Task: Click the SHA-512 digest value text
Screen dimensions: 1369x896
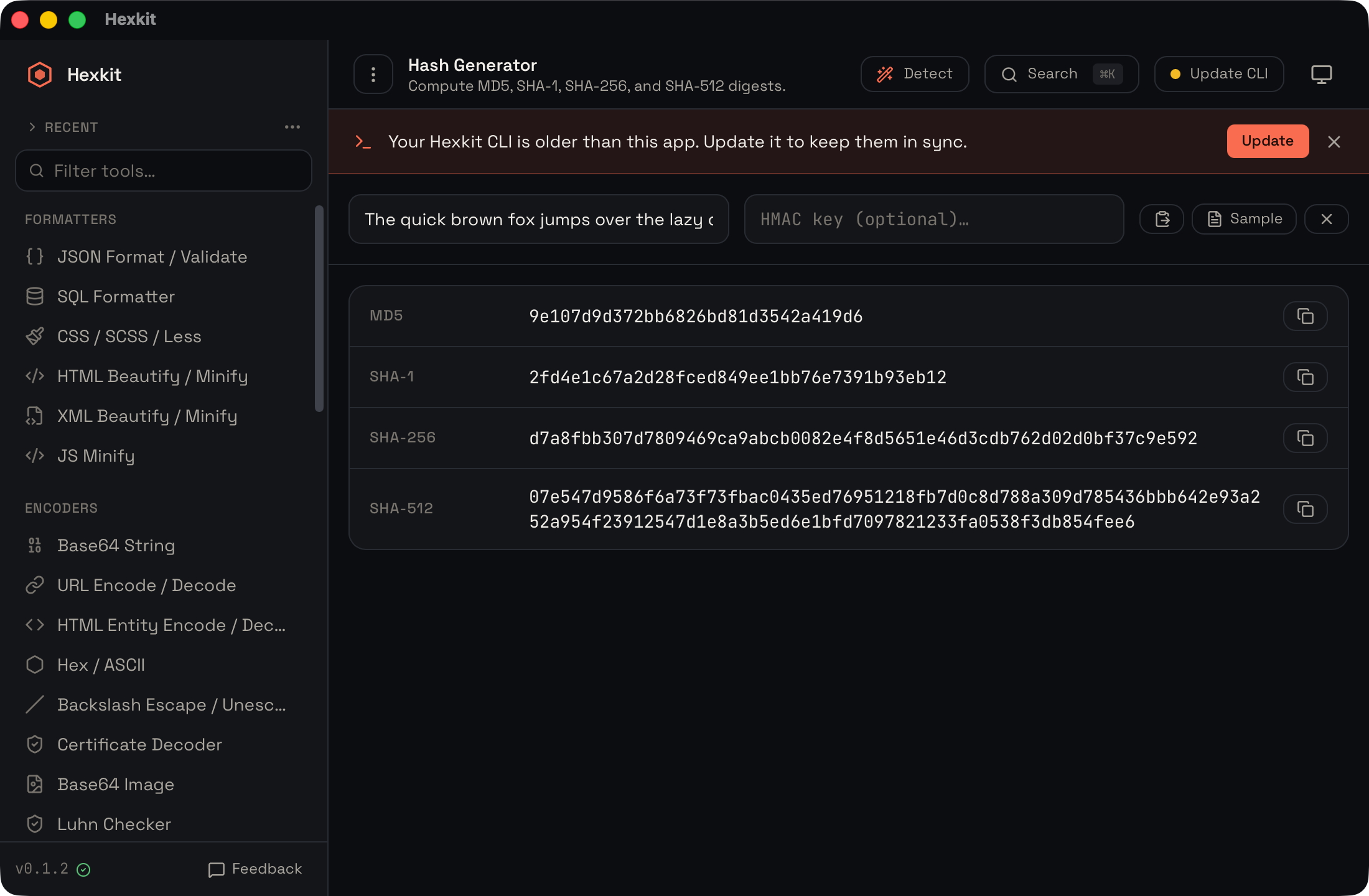Action: (x=894, y=509)
